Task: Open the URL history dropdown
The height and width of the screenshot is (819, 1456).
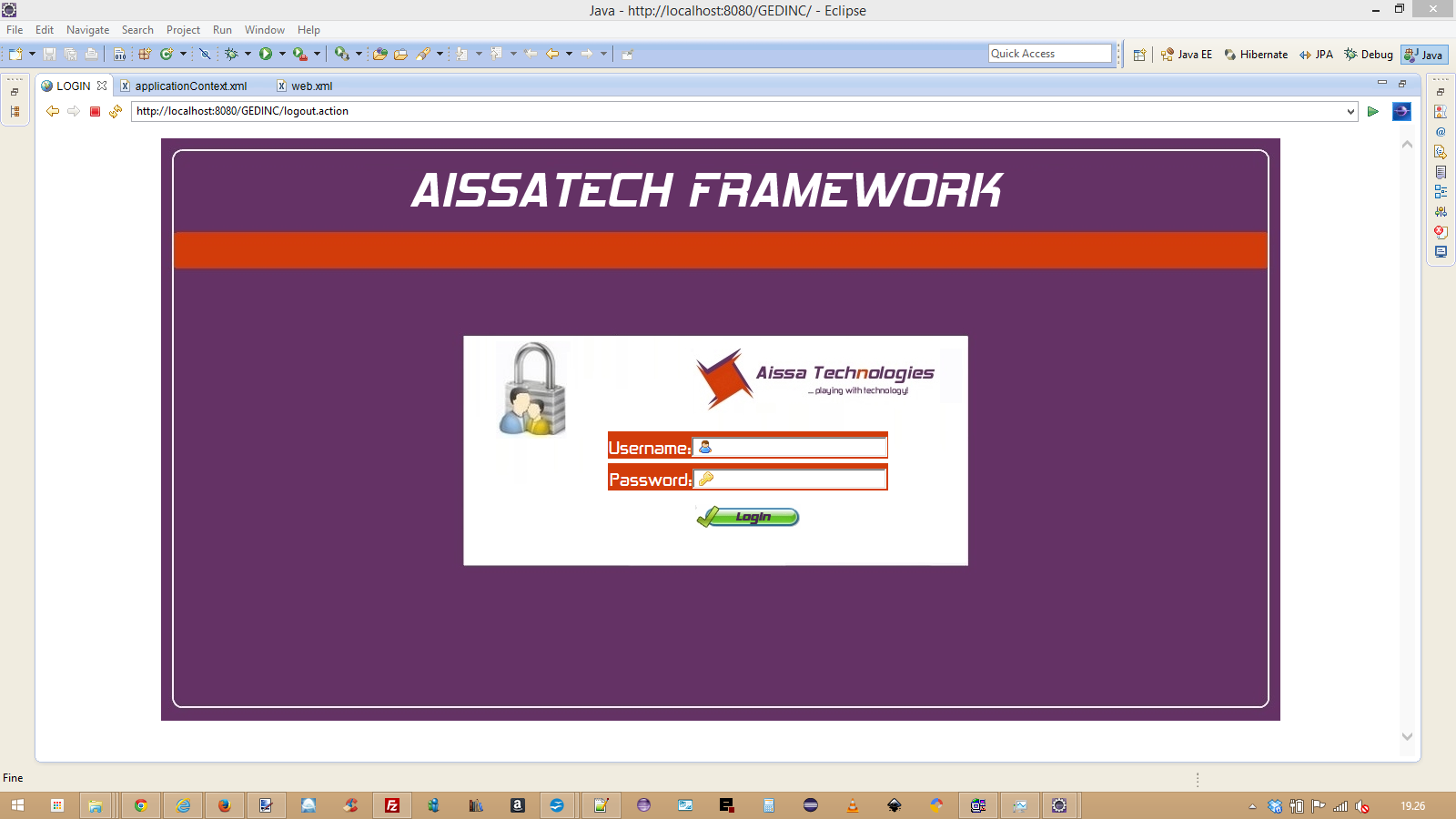Action: point(1350,111)
